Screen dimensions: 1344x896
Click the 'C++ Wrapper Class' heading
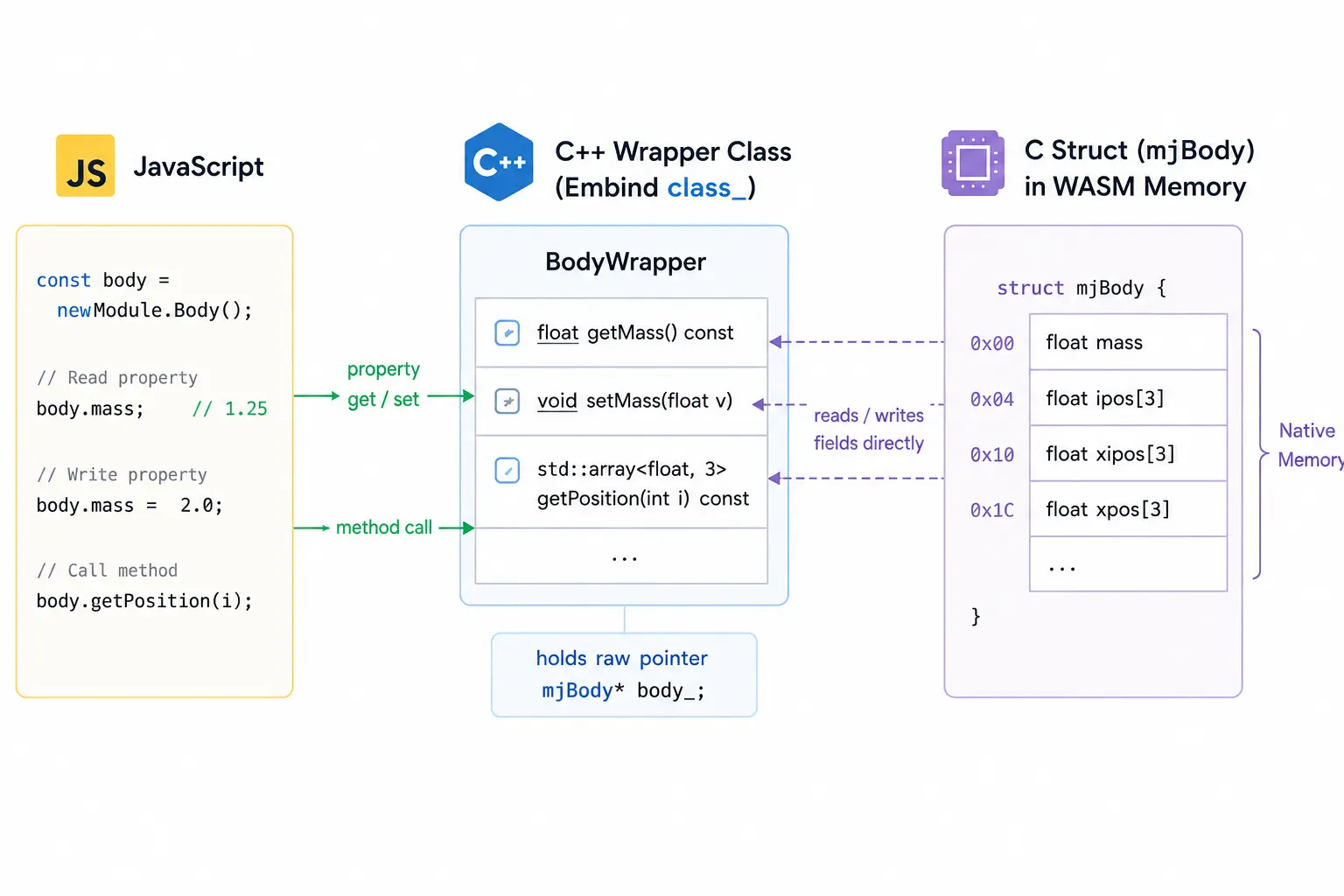point(673,151)
